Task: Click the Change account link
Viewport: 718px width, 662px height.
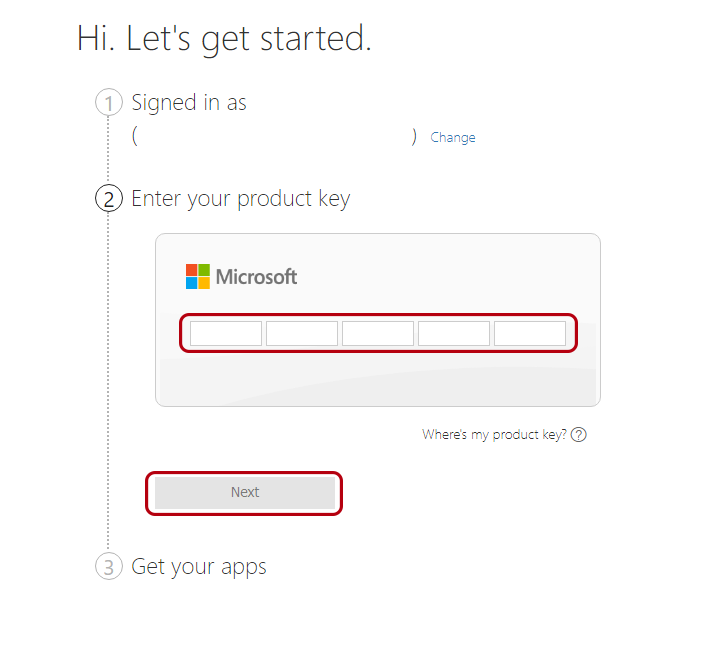Action: (x=453, y=138)
